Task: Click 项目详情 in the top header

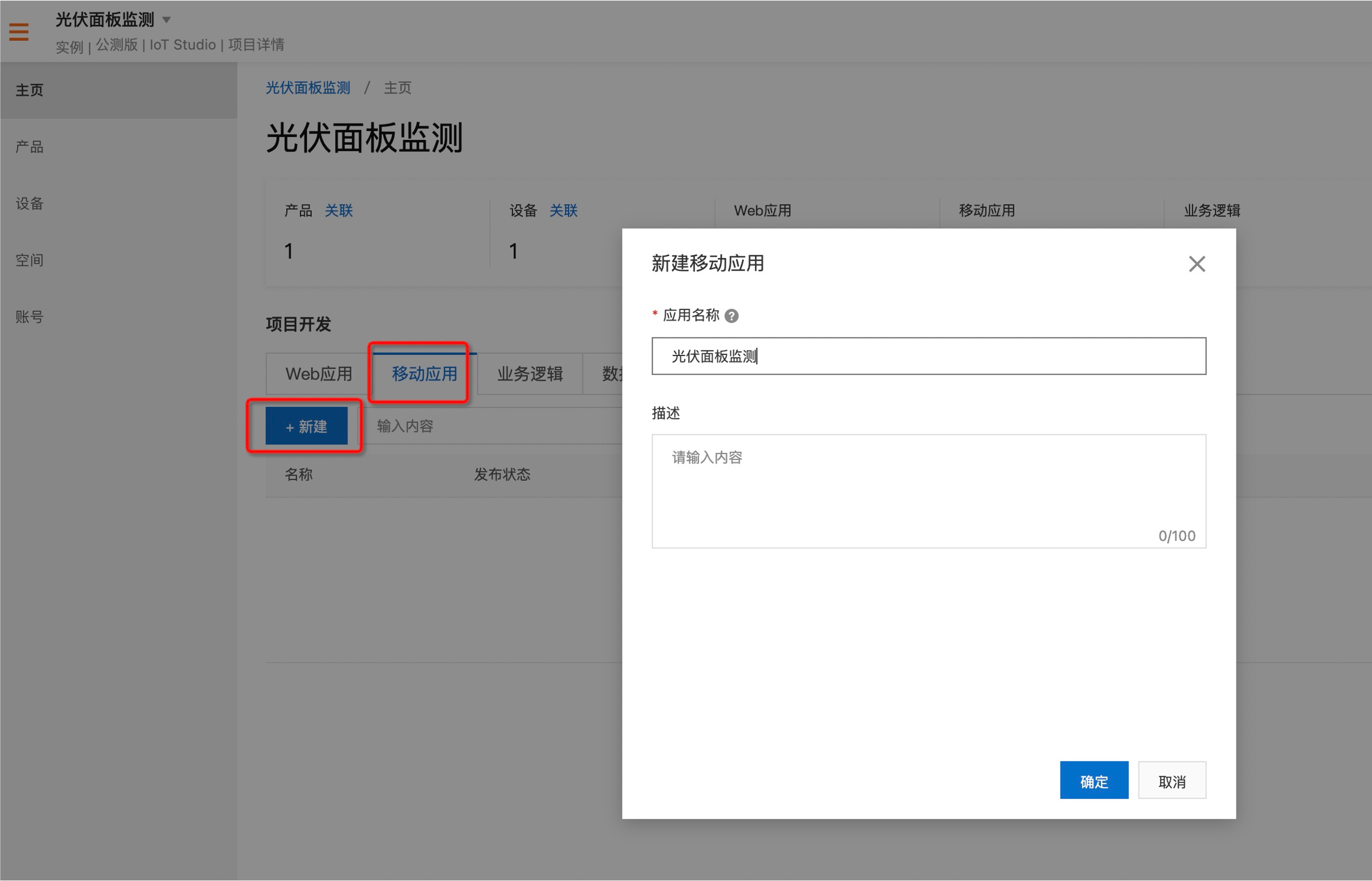Action: (x=256, y=45)
